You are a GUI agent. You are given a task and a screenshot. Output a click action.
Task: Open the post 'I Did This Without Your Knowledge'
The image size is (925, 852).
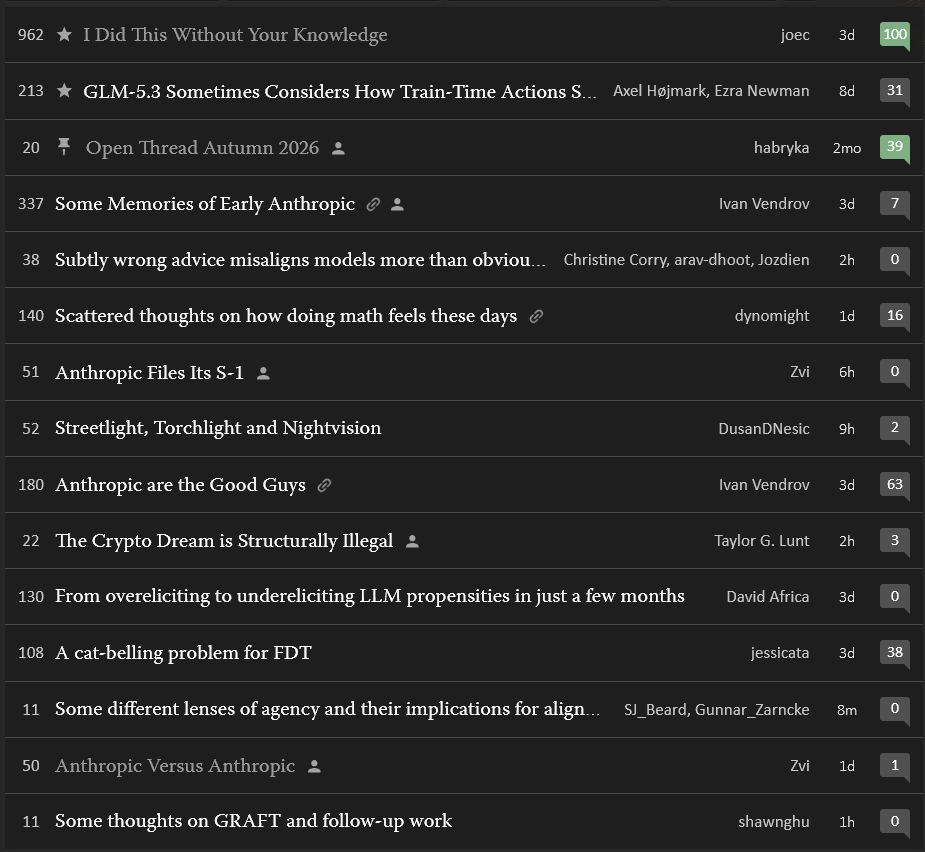(235, 35)
